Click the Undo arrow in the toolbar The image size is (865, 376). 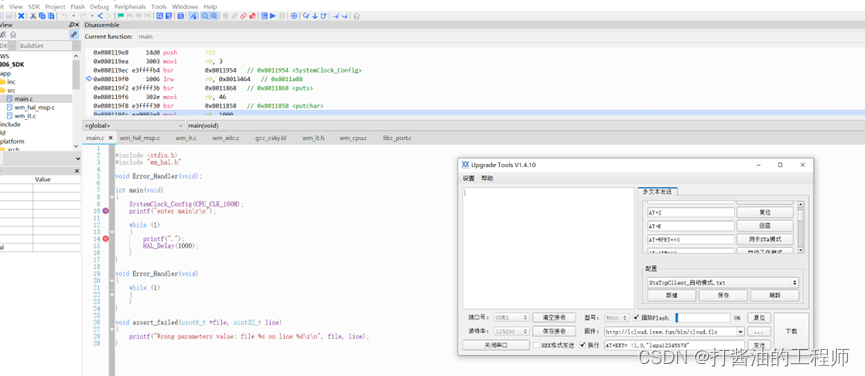pos(65,16)
